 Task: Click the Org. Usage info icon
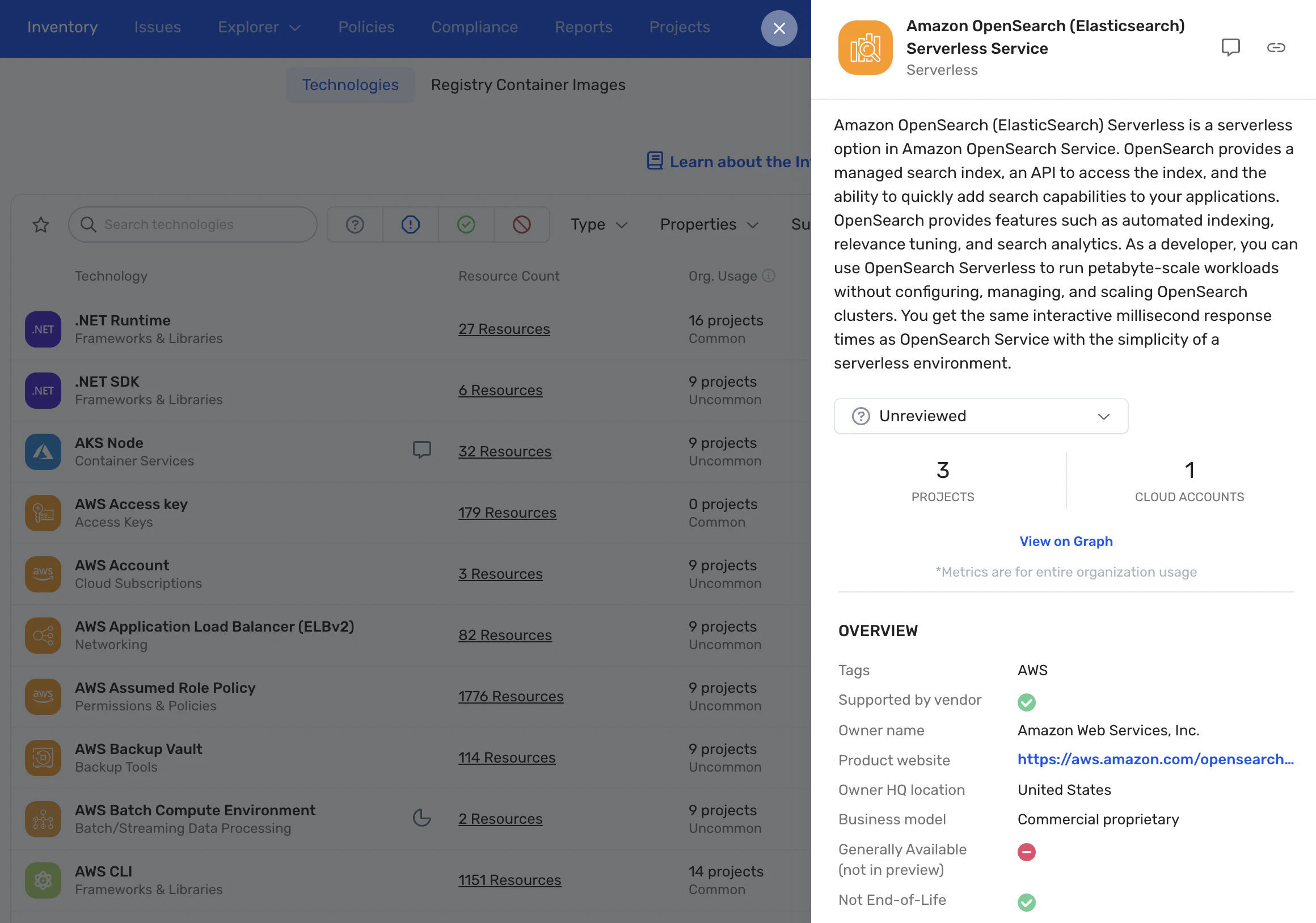(769, 276)
